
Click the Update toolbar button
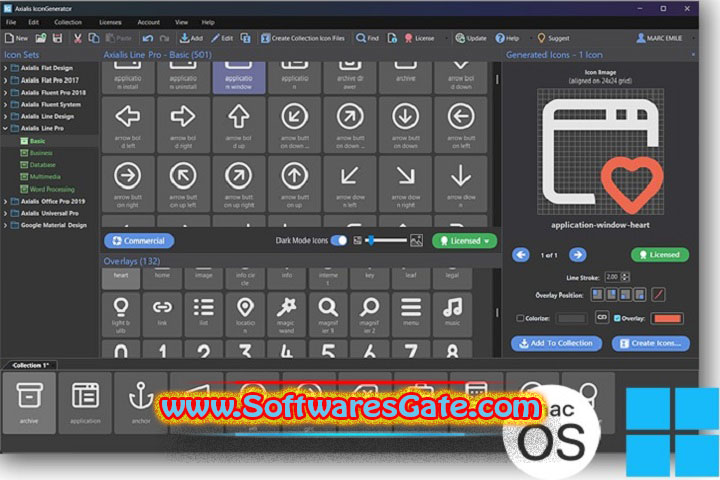click(471, 38)
